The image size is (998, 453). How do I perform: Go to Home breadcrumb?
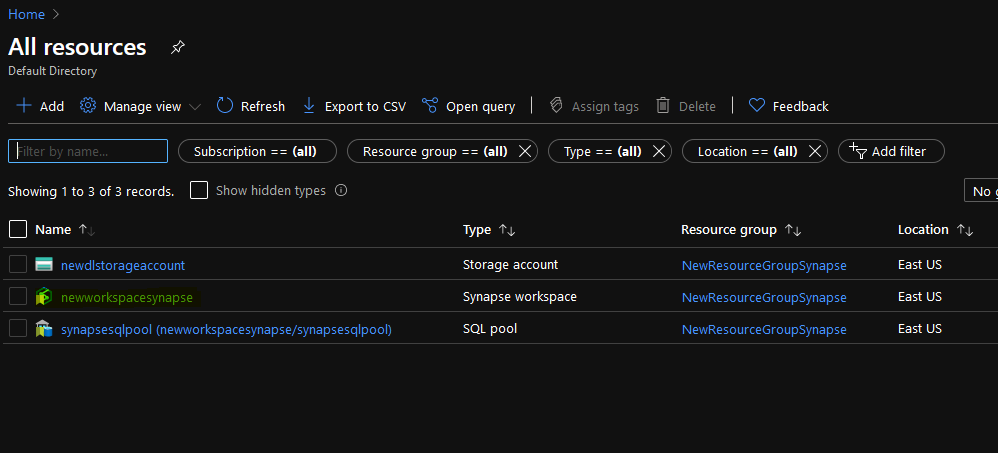tap(26, 14)
